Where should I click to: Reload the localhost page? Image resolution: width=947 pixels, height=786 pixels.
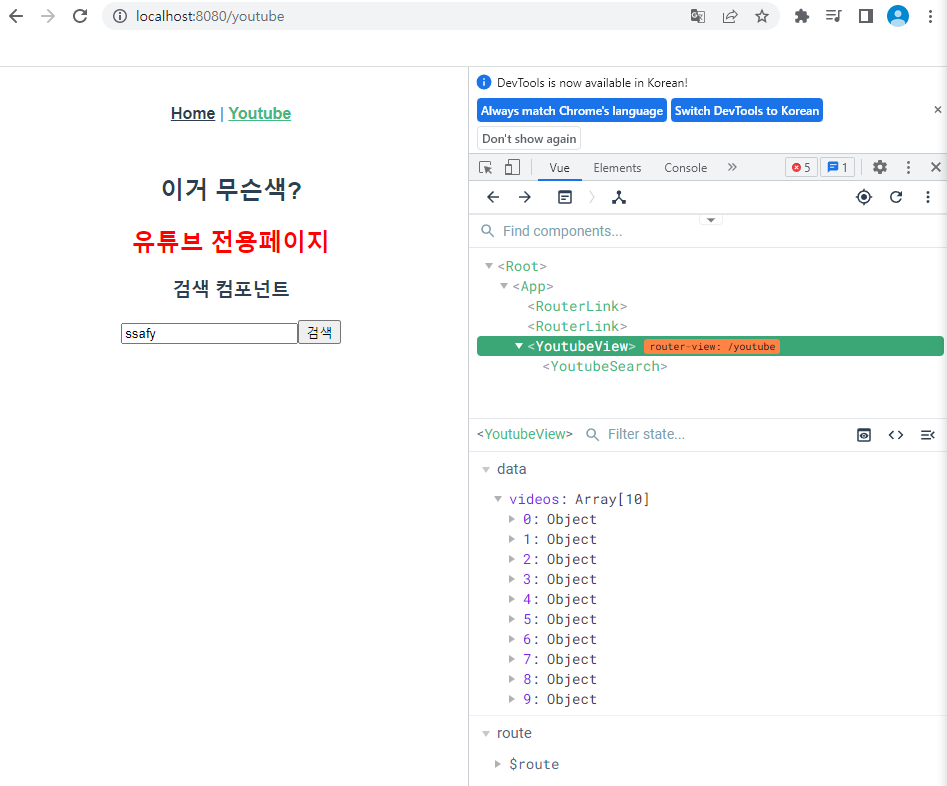(x=80, y=16)
